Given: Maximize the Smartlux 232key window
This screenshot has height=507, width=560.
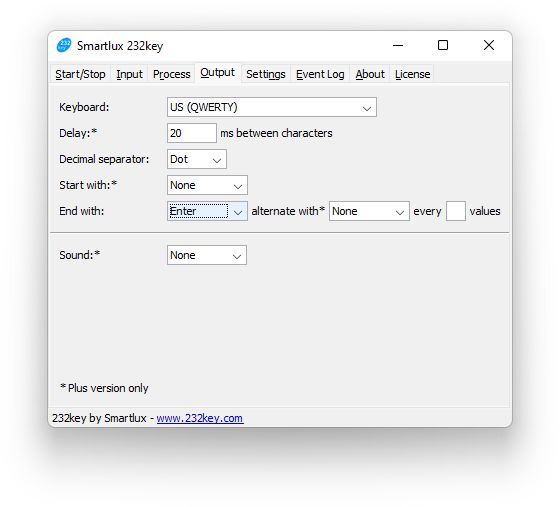Looking at the screenshot, I should pyautogui.click(x=443, y=45).
